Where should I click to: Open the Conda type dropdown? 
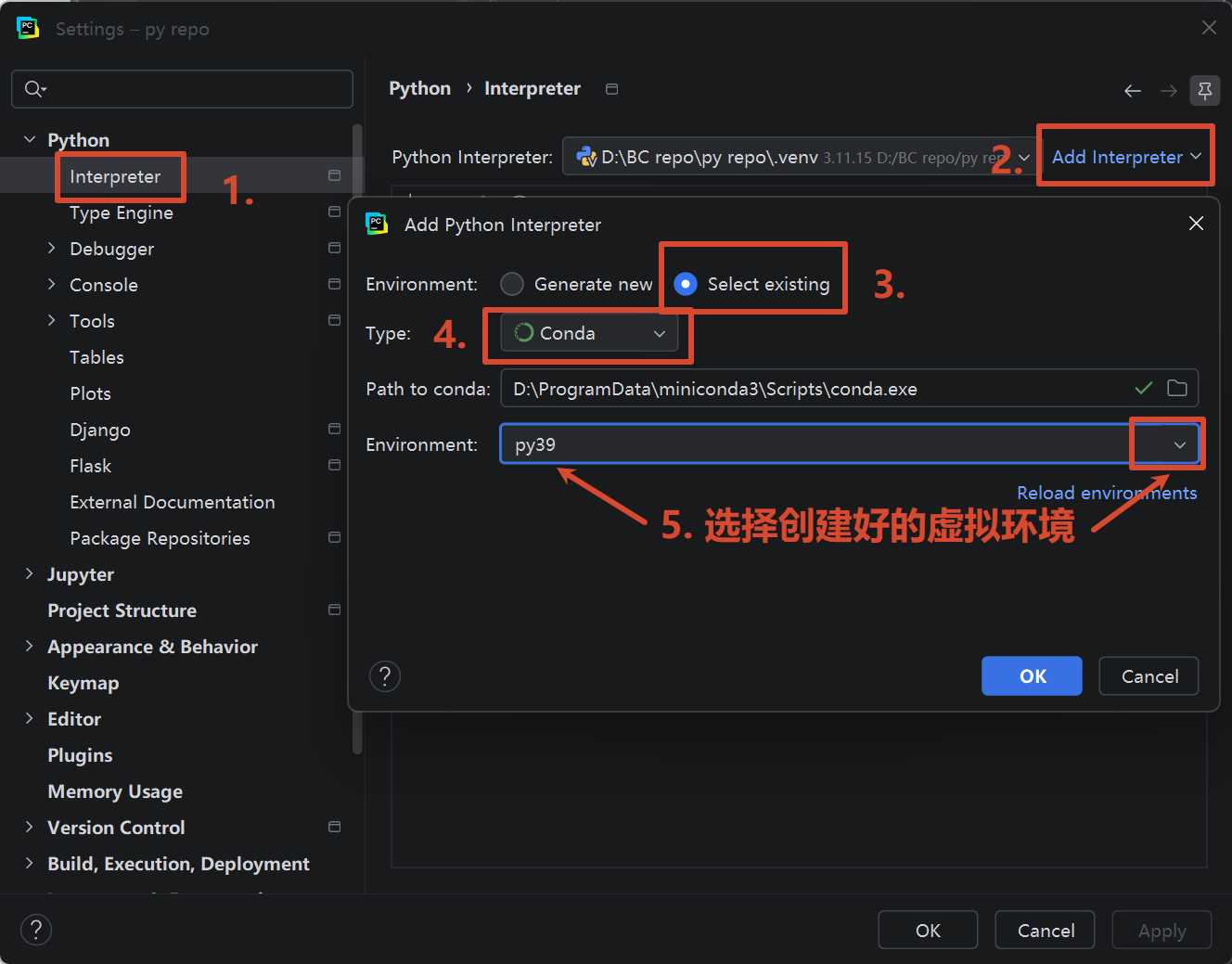[590, 333]
